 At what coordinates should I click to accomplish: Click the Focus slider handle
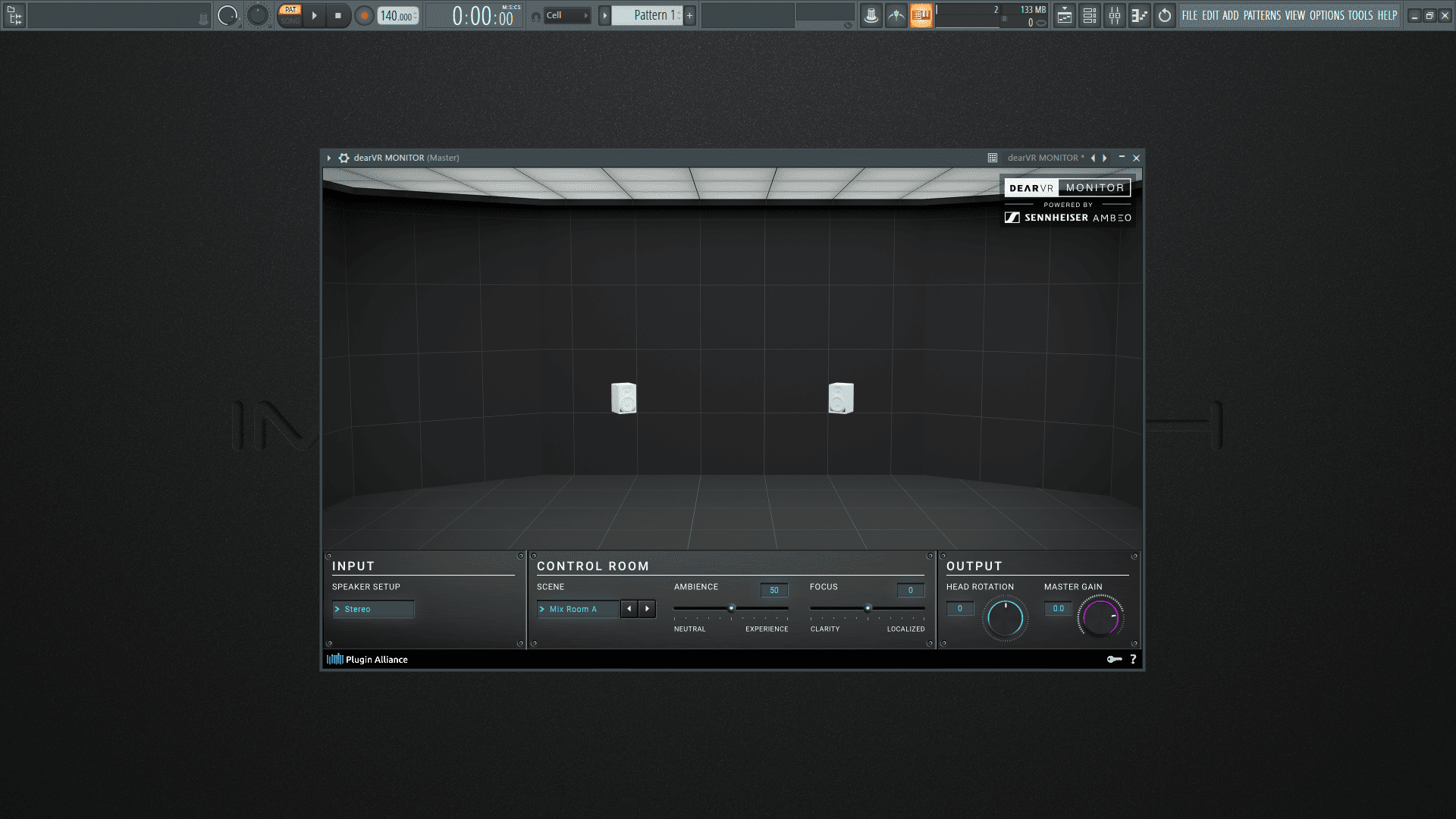pos(868,608)
